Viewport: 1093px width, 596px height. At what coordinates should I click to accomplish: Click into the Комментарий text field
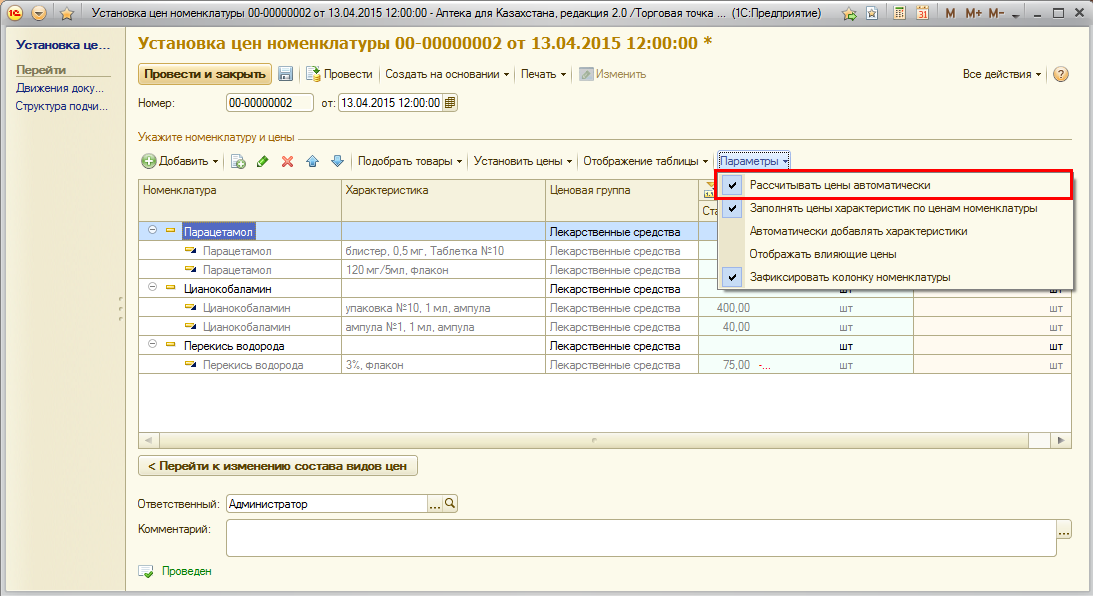(640, 538)
